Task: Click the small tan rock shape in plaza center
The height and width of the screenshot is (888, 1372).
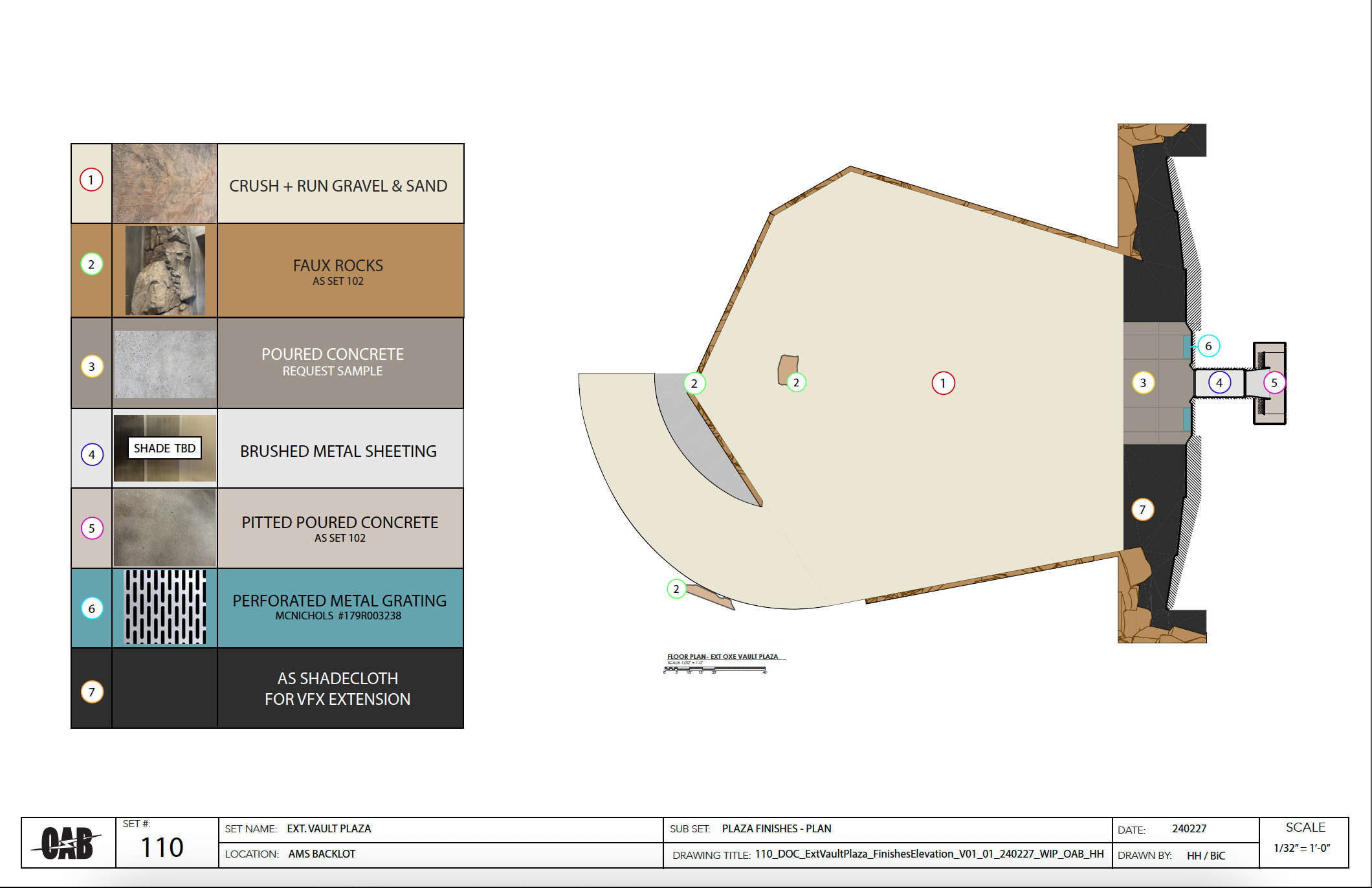Action: pos(788,370)
